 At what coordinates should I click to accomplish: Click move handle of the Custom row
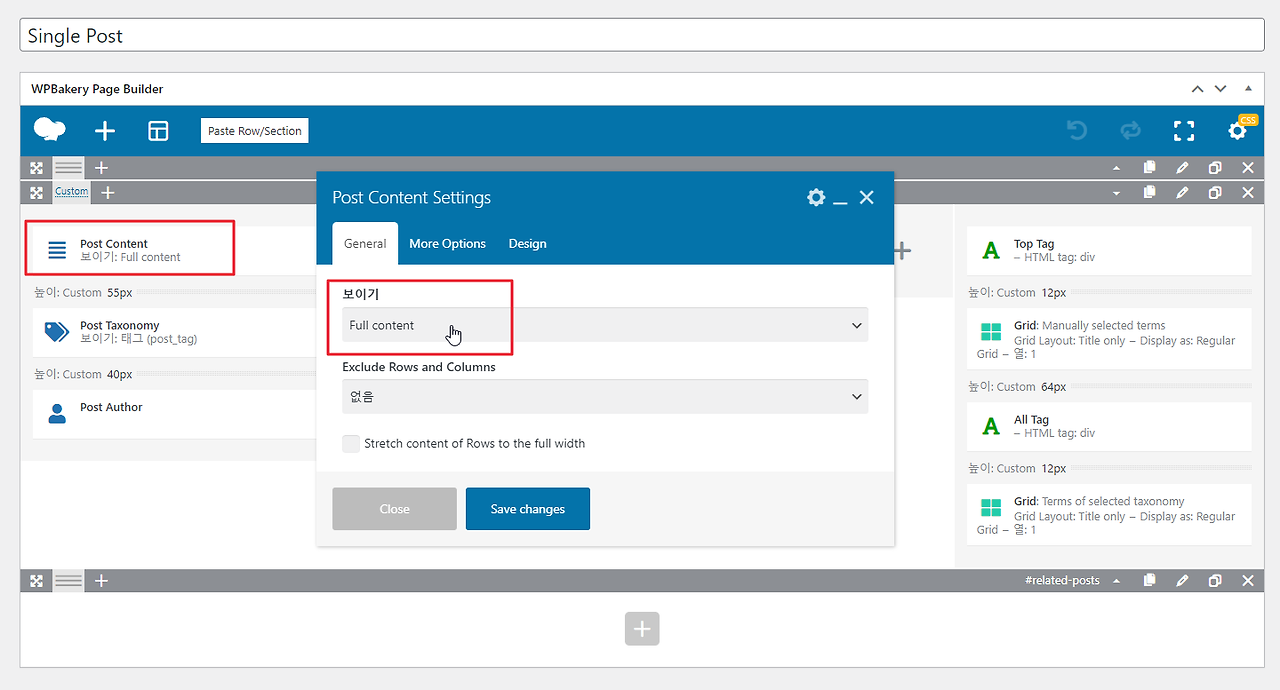(36, 192)
